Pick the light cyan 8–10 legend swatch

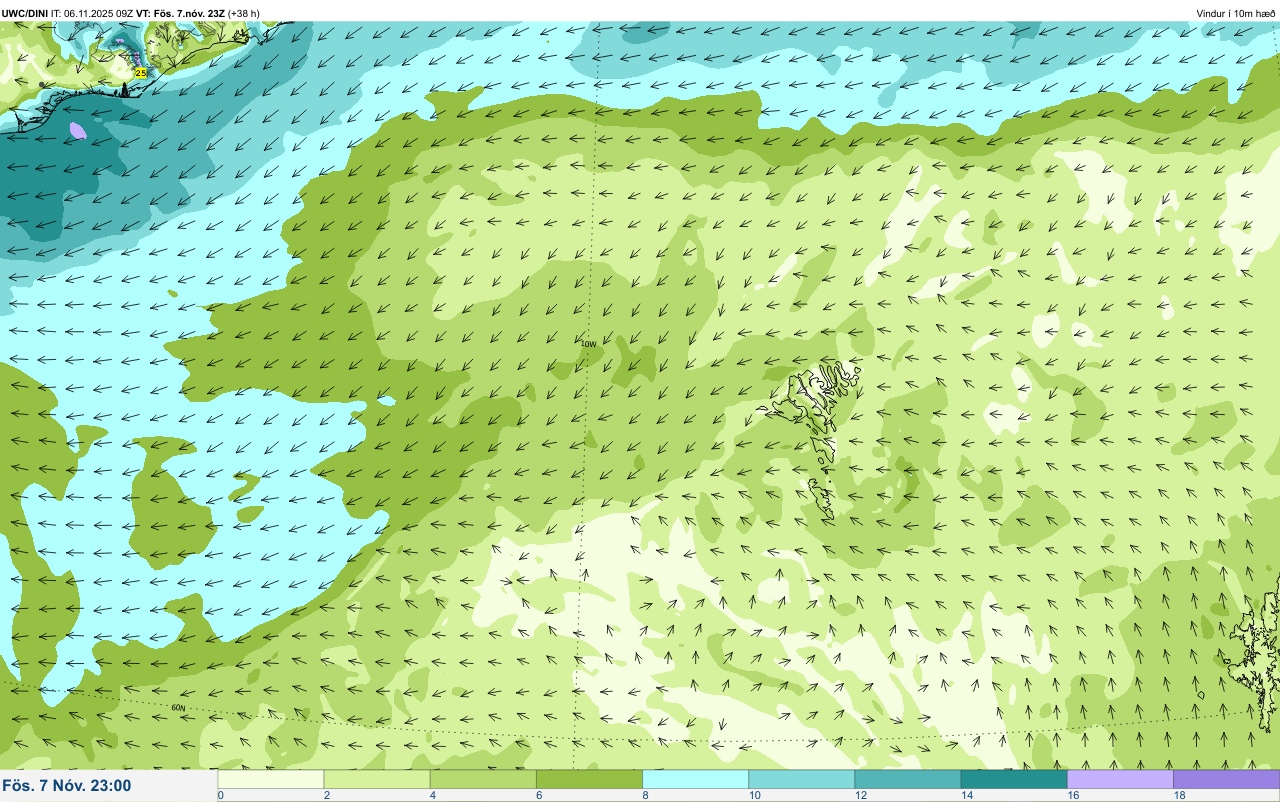pos(695,779)
